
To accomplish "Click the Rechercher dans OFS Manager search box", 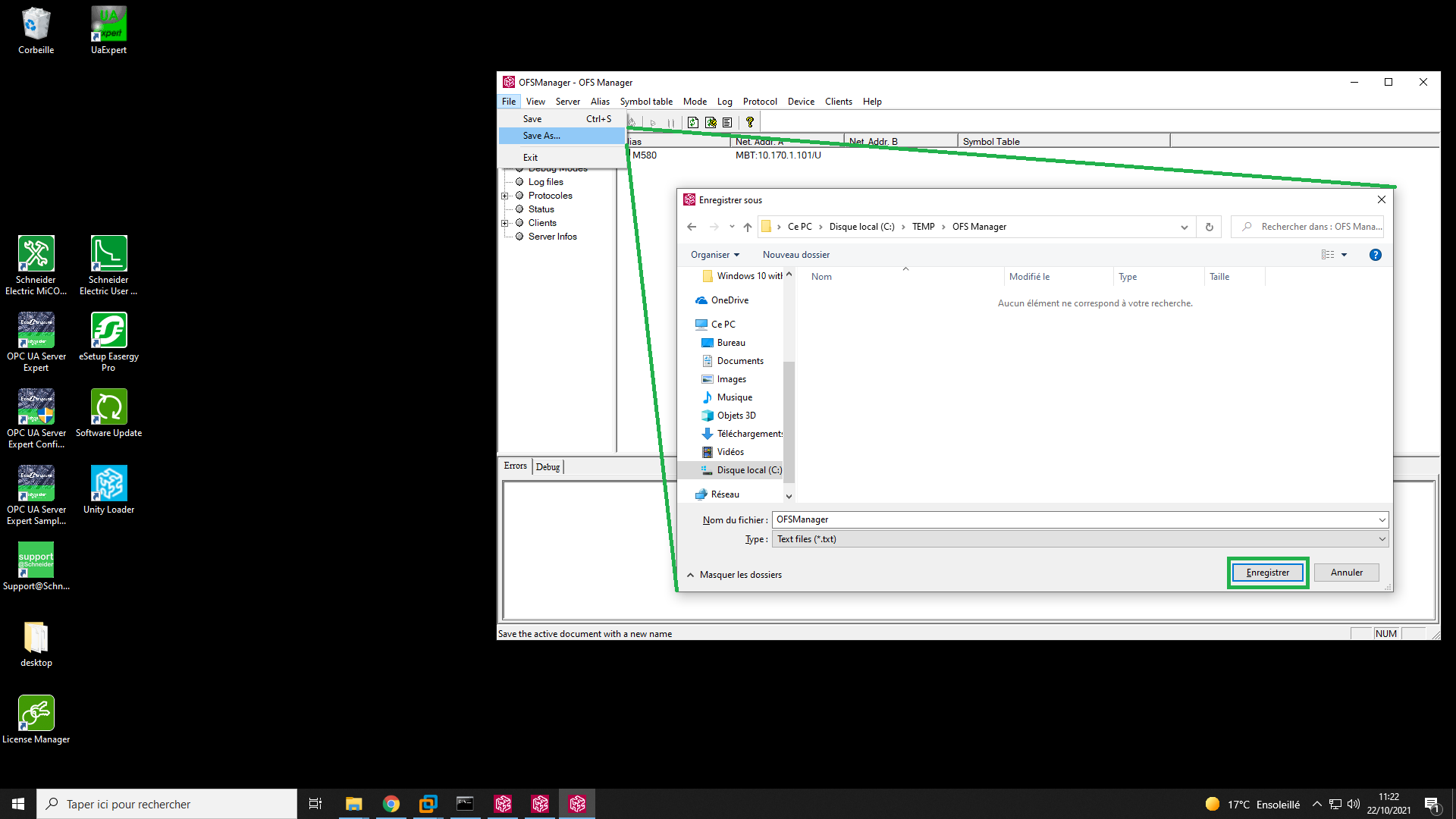I will coord(1308,227).
